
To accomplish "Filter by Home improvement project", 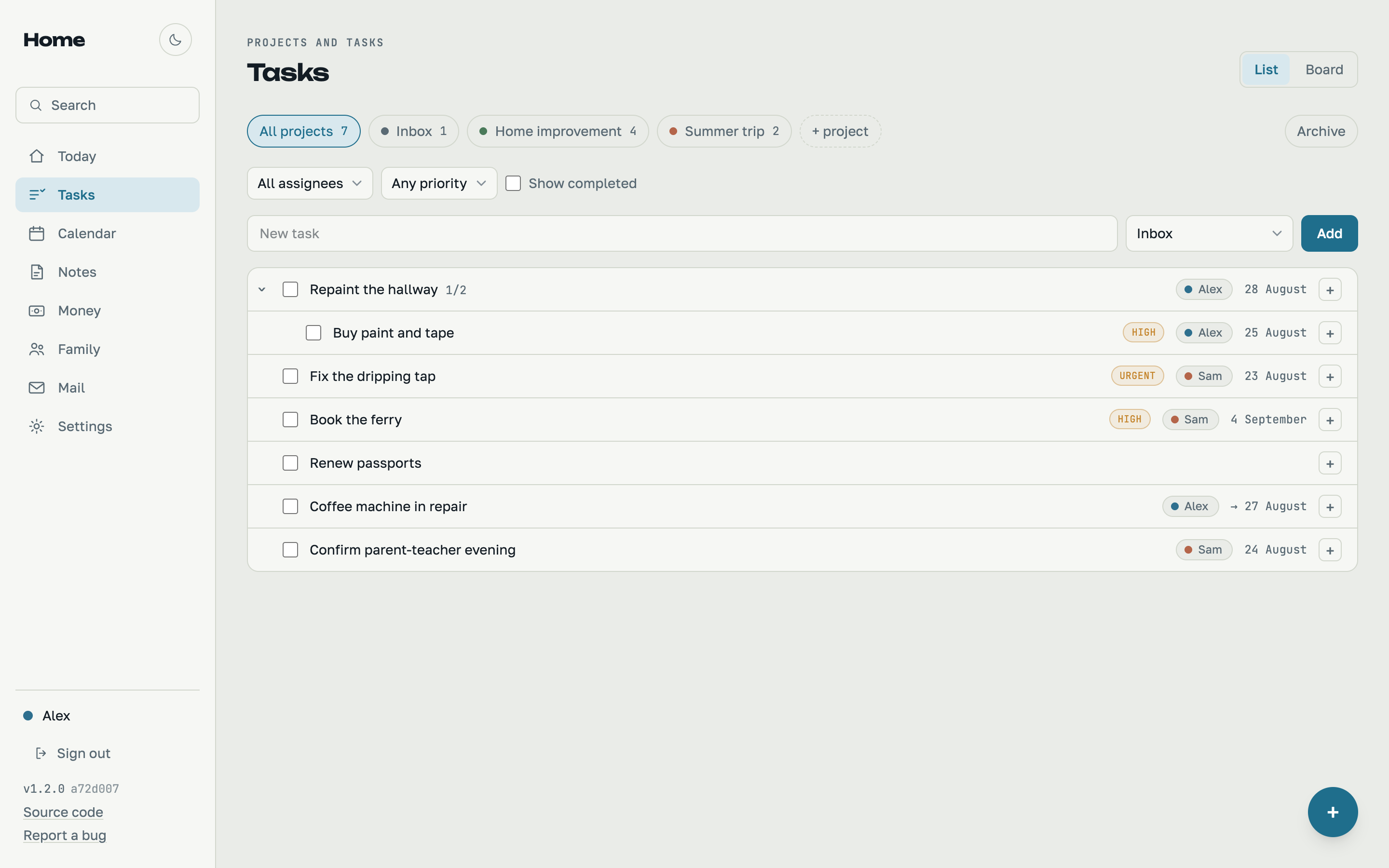I will click(558, 131).
